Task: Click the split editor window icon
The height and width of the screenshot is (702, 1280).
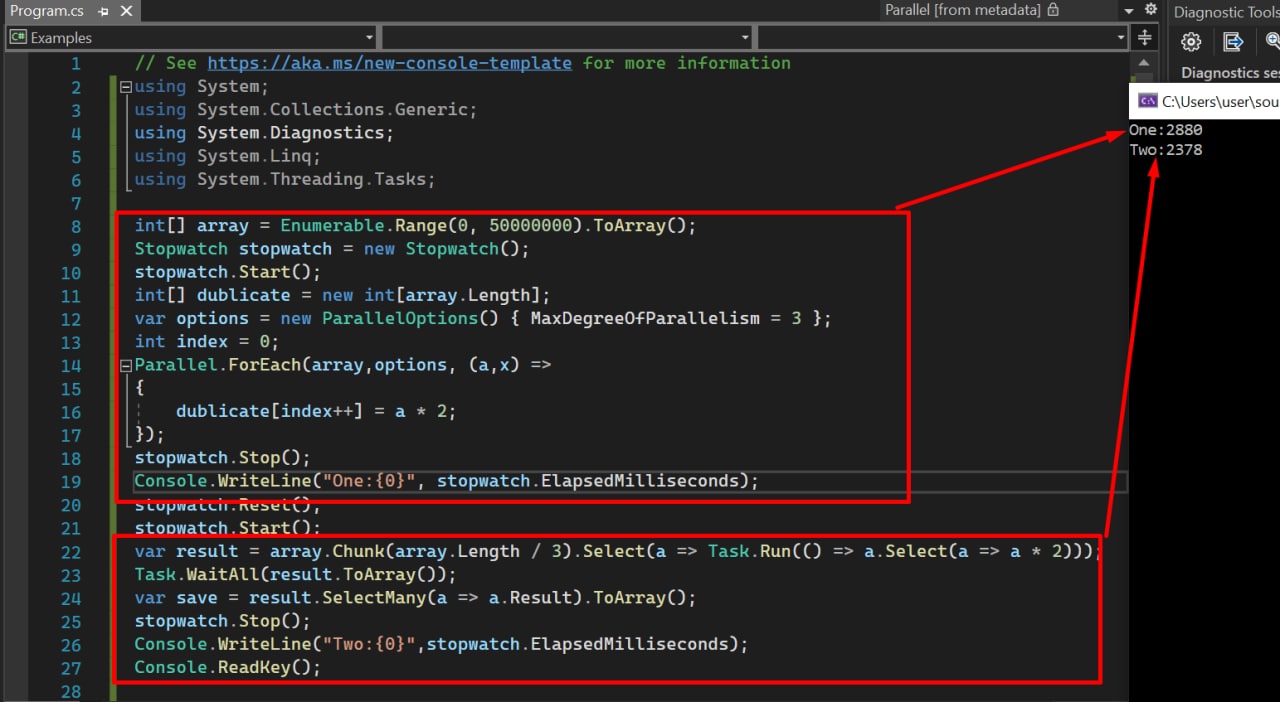Action: tap(1146, 38)
